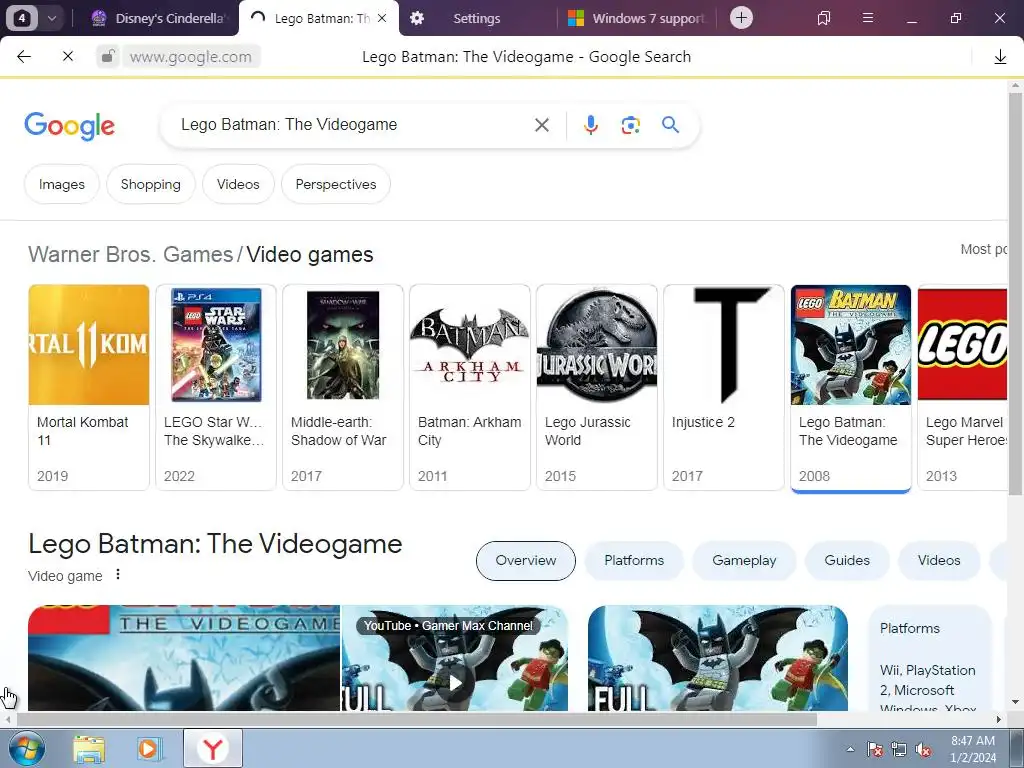Viewport: 1024px width, 768px height.
Task: Open Injustice 2 game card
Action: point(724,387)
